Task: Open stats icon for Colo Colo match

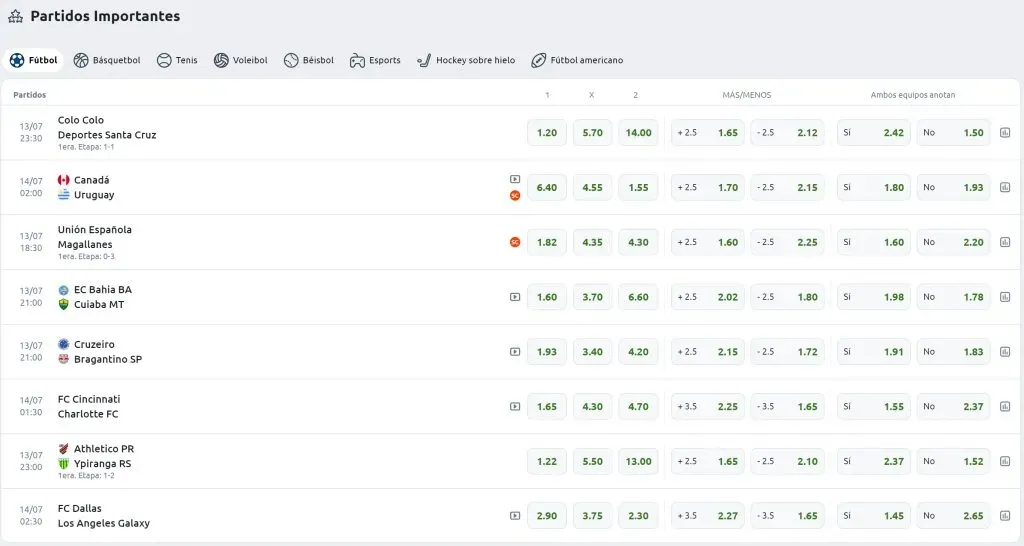Action: [x=1005, y=133]
